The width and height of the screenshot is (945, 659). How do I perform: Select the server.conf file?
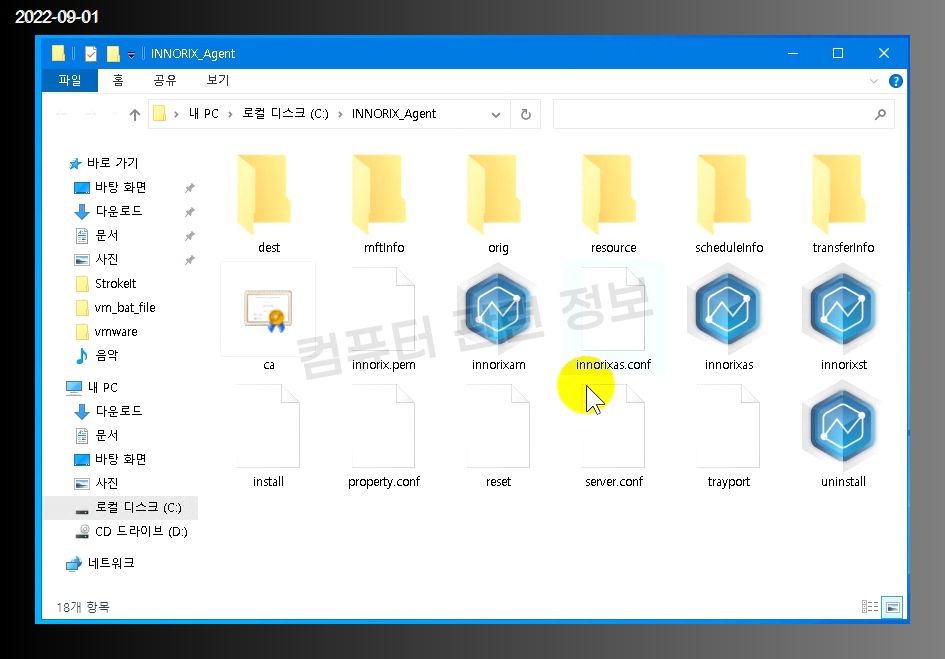point(613,436)
